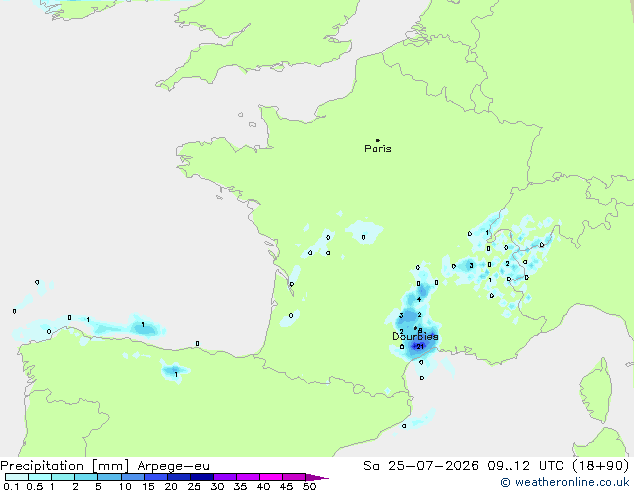Select the Dourbies location label

coord(415,336)
